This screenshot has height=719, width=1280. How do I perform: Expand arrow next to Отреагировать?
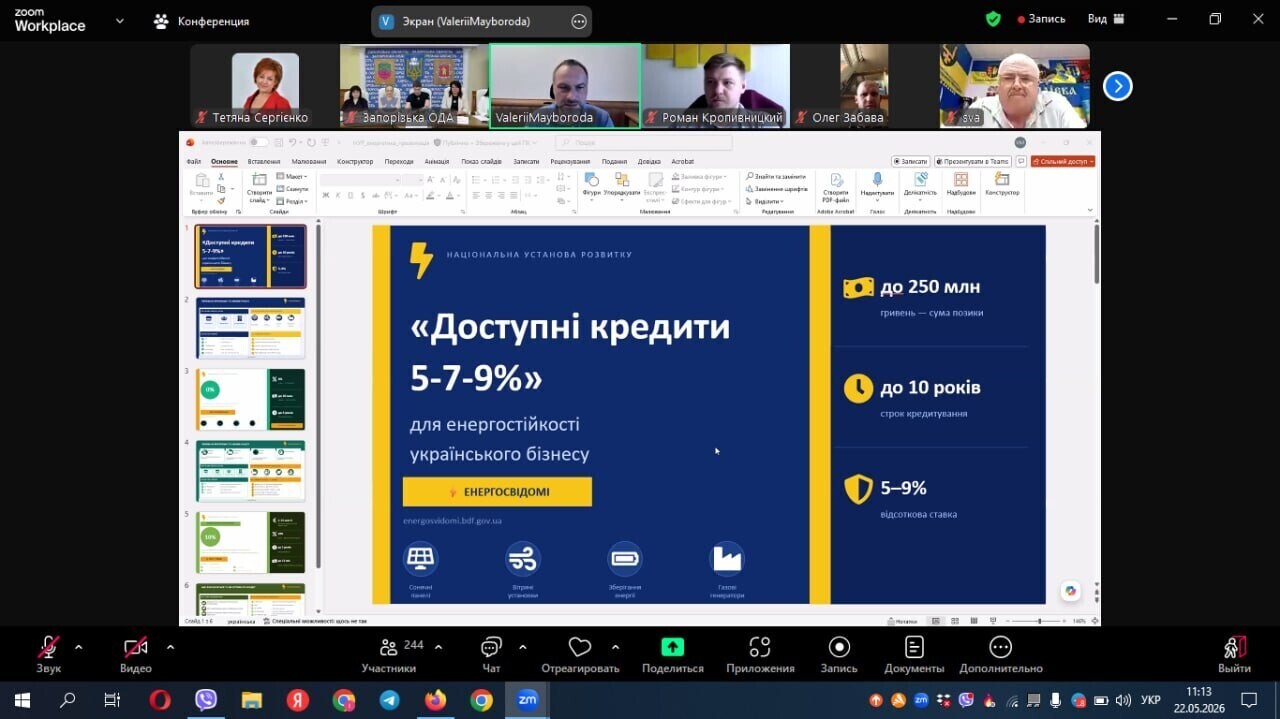click(615, 647)
